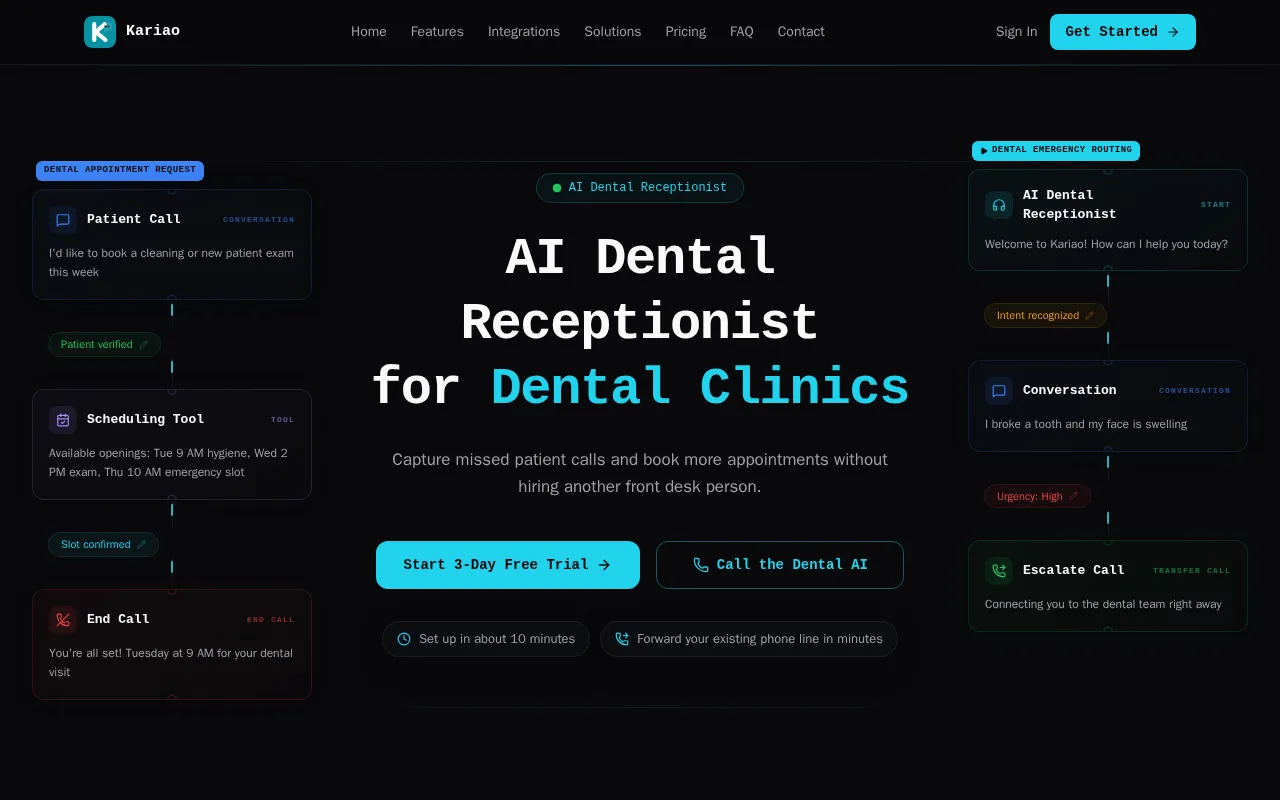Go to the Contact page
The height and width of the screenshot is (800, 1280).
tap(801, 32)
